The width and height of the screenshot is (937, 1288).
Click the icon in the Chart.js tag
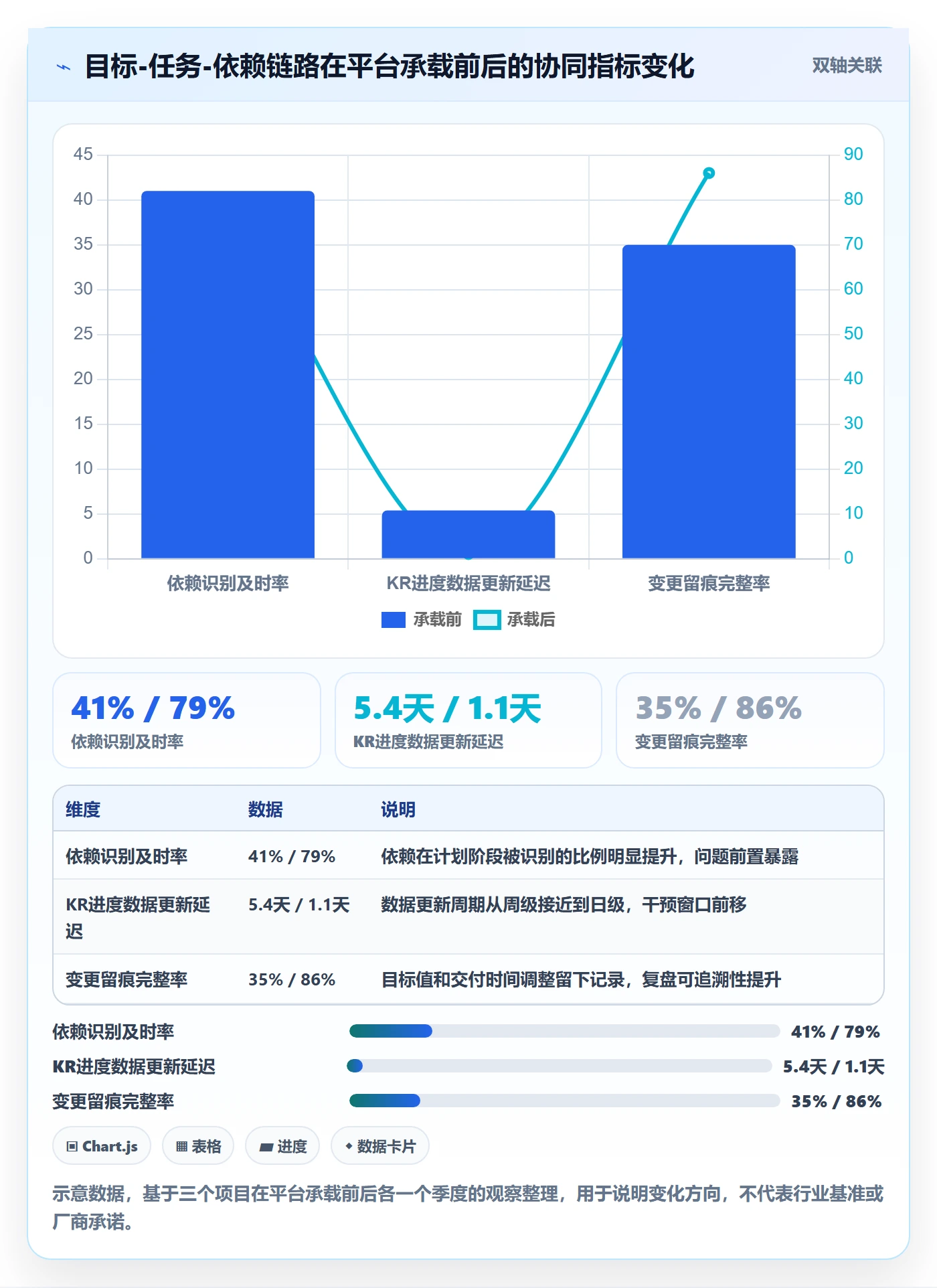[72, 1147]
